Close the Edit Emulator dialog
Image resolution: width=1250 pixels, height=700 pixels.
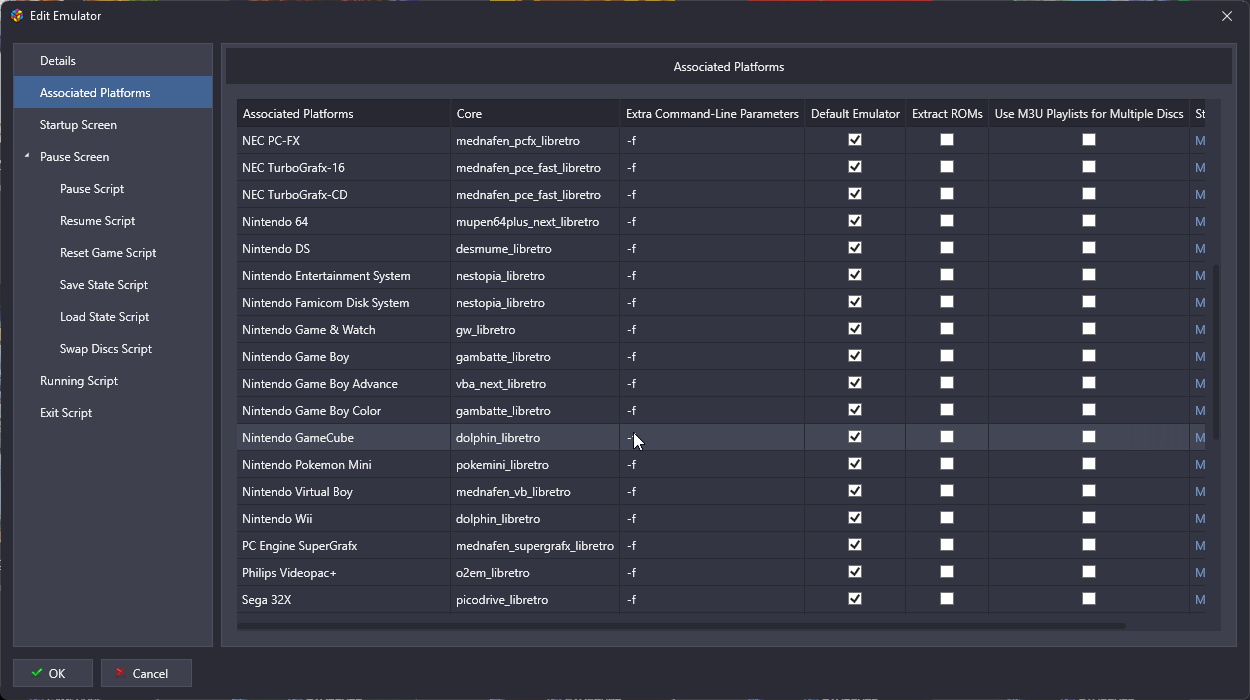coord(1227,16)
